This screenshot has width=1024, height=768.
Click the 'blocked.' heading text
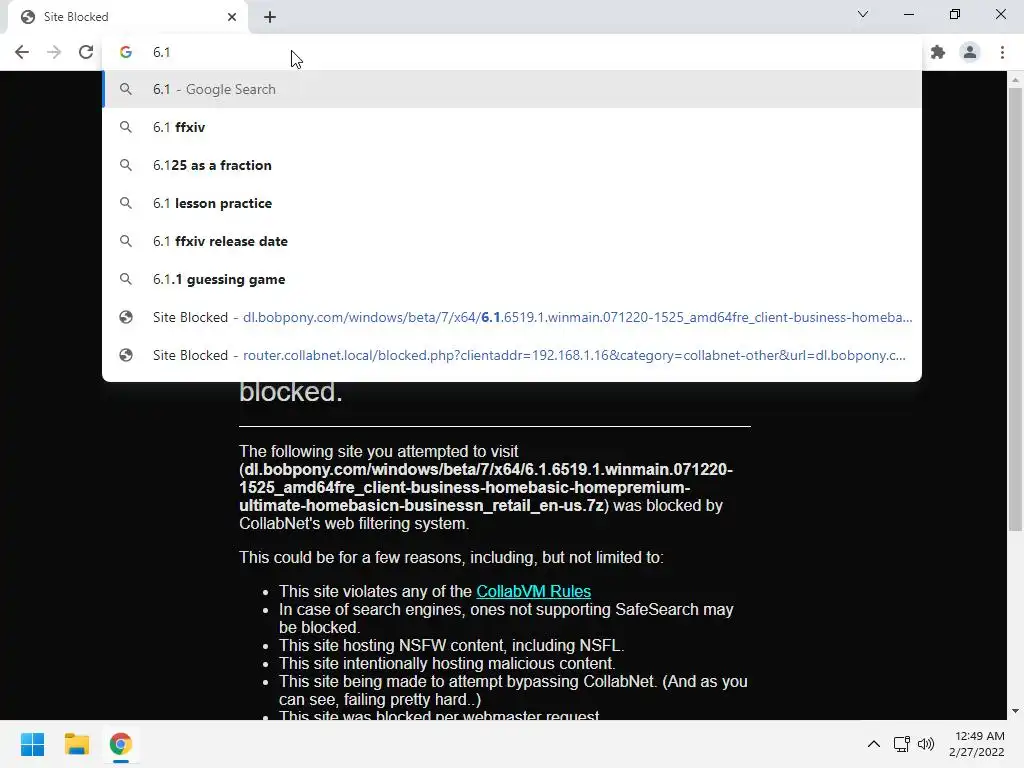pos(291,392)
